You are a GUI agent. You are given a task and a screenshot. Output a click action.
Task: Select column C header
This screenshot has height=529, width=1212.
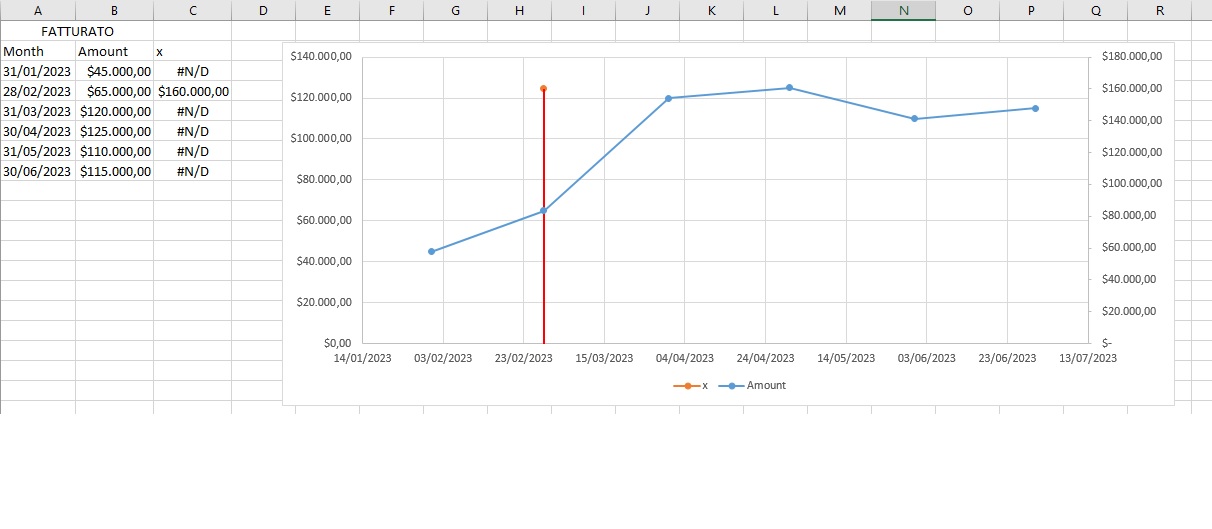(x=192, y=11)
